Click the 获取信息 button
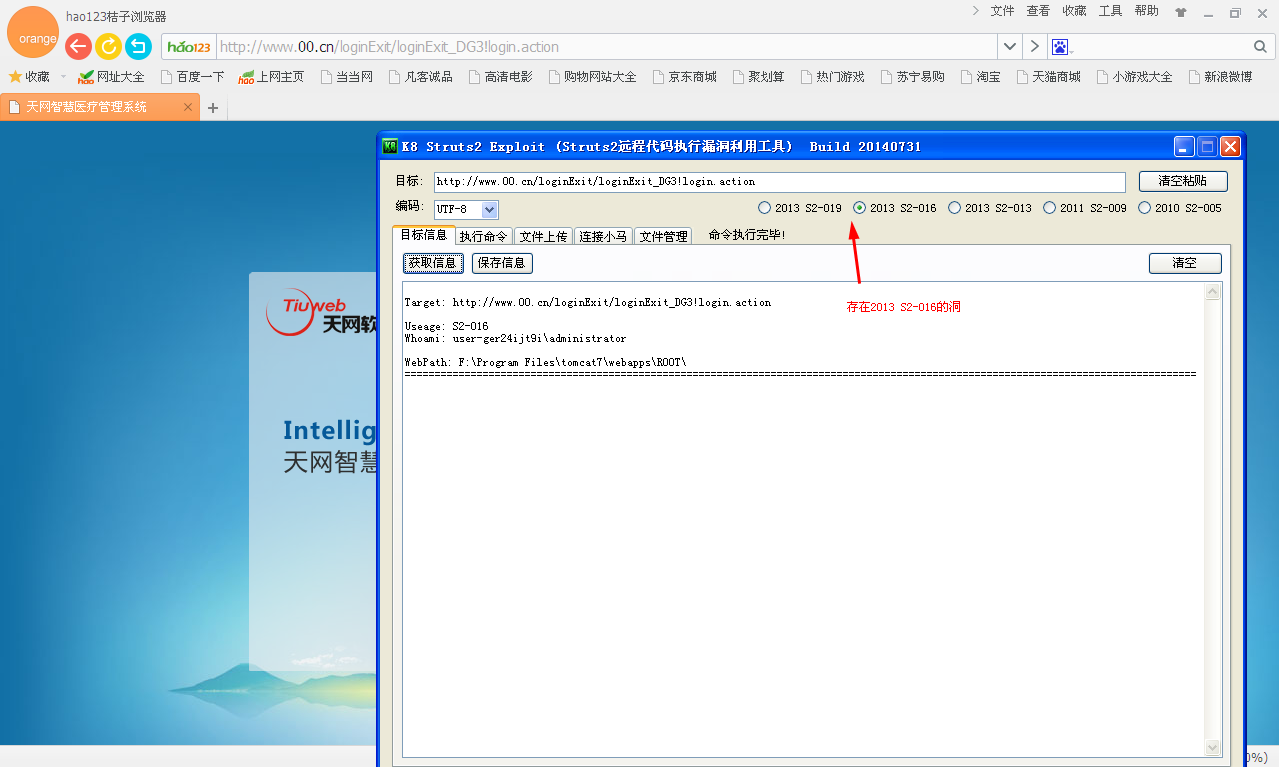 (x=433, y=263)
